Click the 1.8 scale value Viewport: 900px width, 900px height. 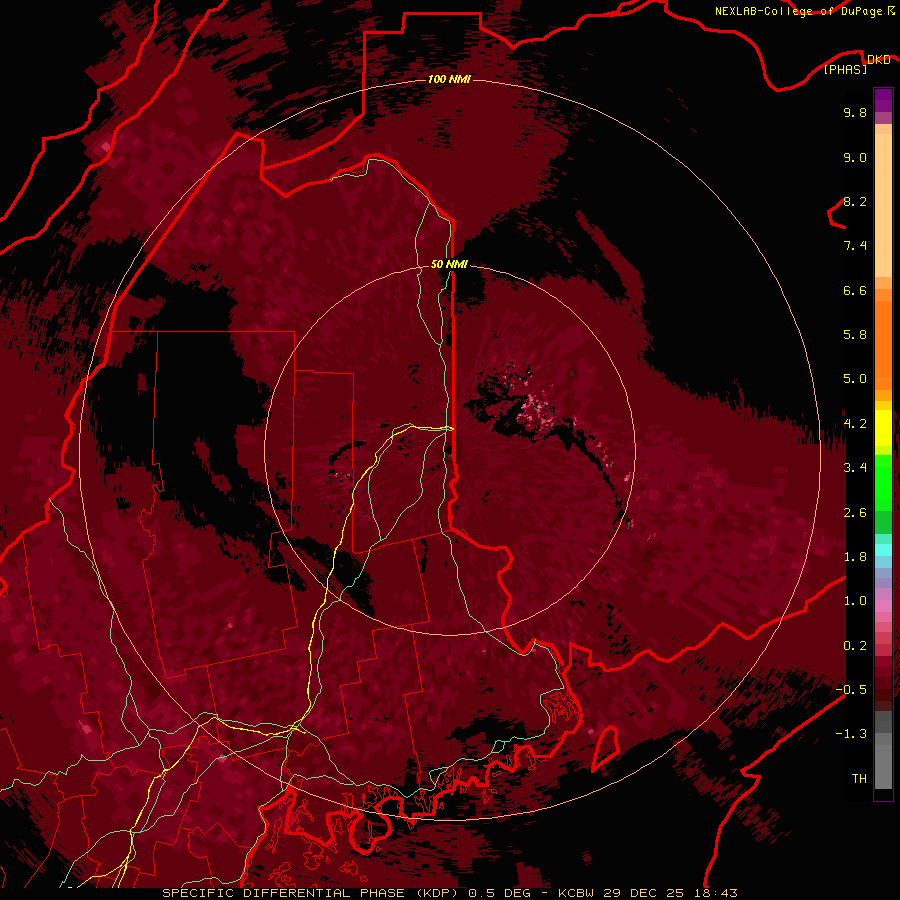pyautogui.click(x=855, y=557)
